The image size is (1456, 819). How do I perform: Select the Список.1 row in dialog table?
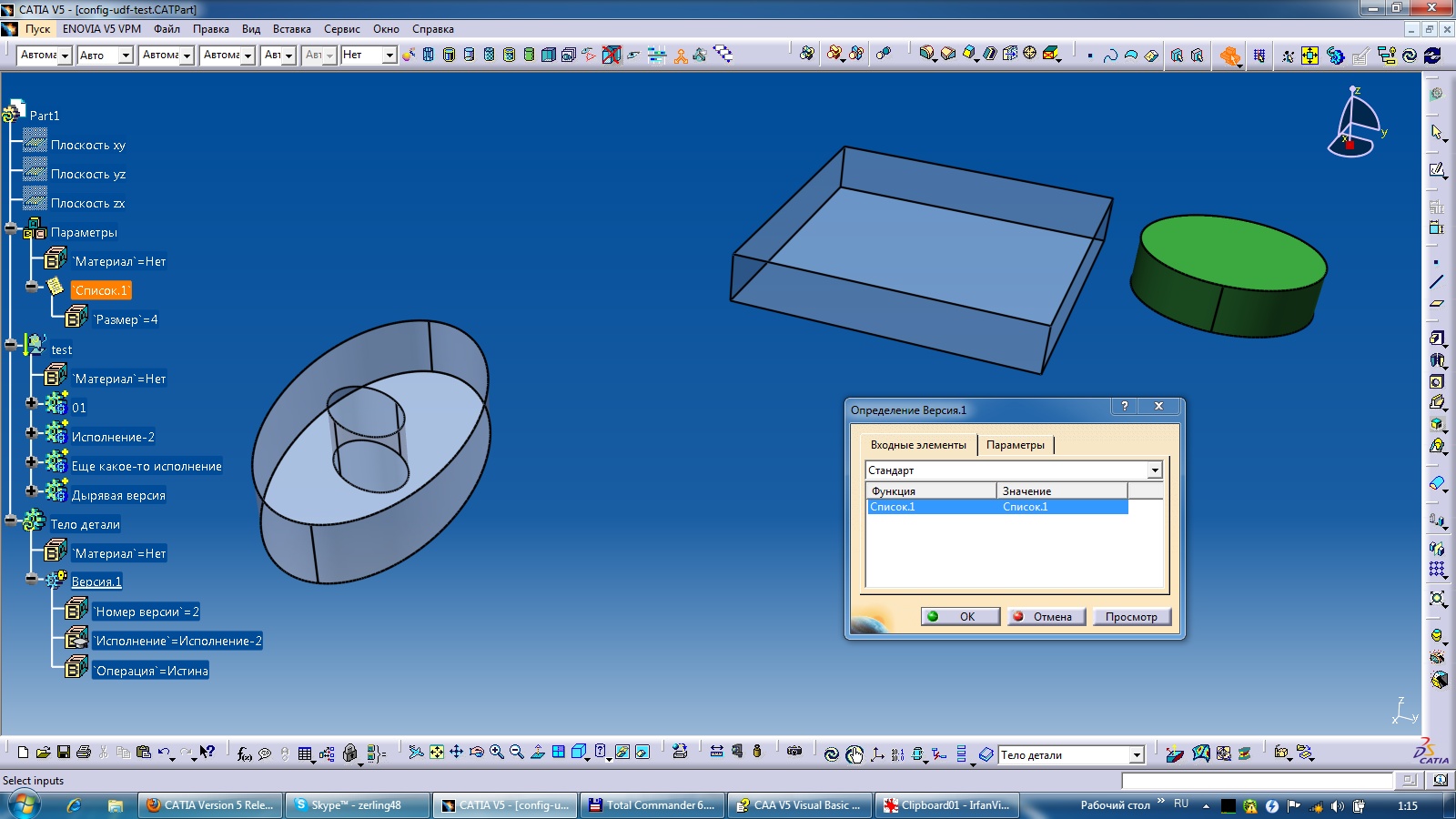coord(997,507)
